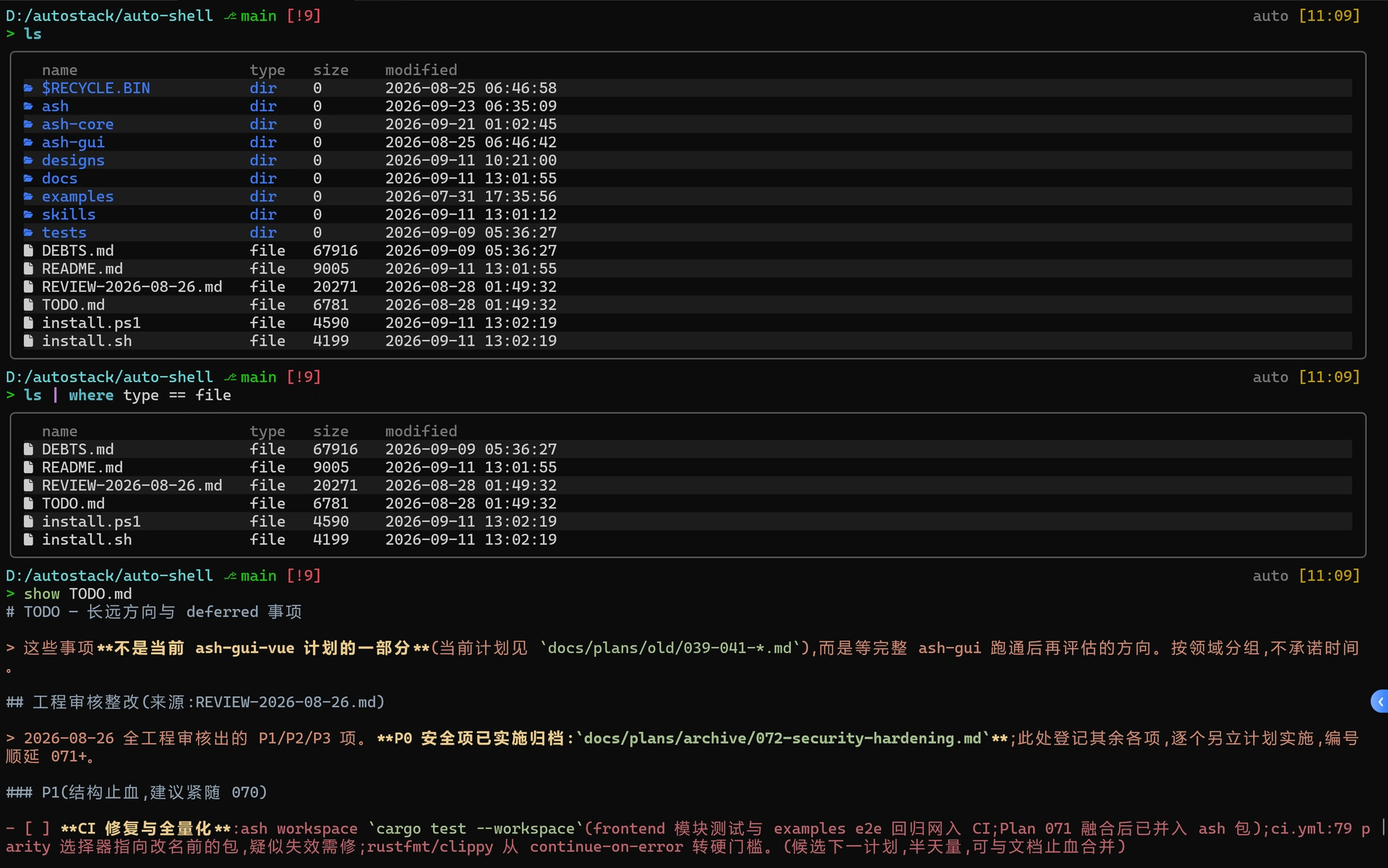
Task: Click the skills folder icon
Action: pyautogui.click(x=28, y=215)
